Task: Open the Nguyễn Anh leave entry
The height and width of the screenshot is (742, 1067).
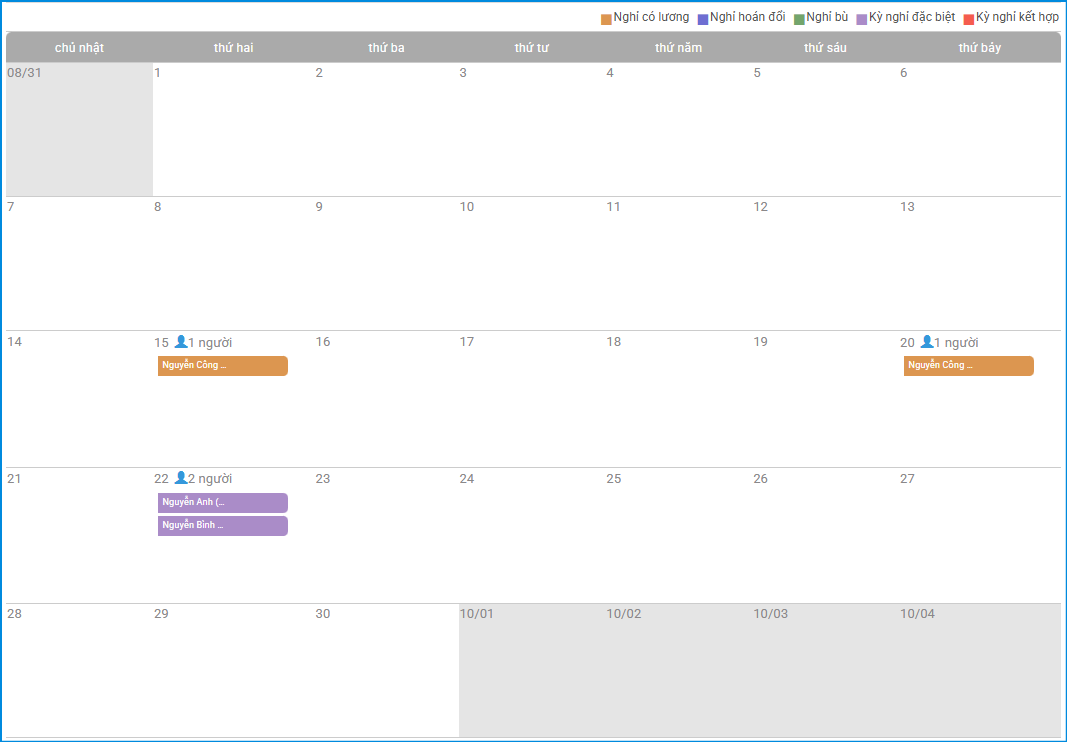Action: pyautogui.click(x=222, y=503)
